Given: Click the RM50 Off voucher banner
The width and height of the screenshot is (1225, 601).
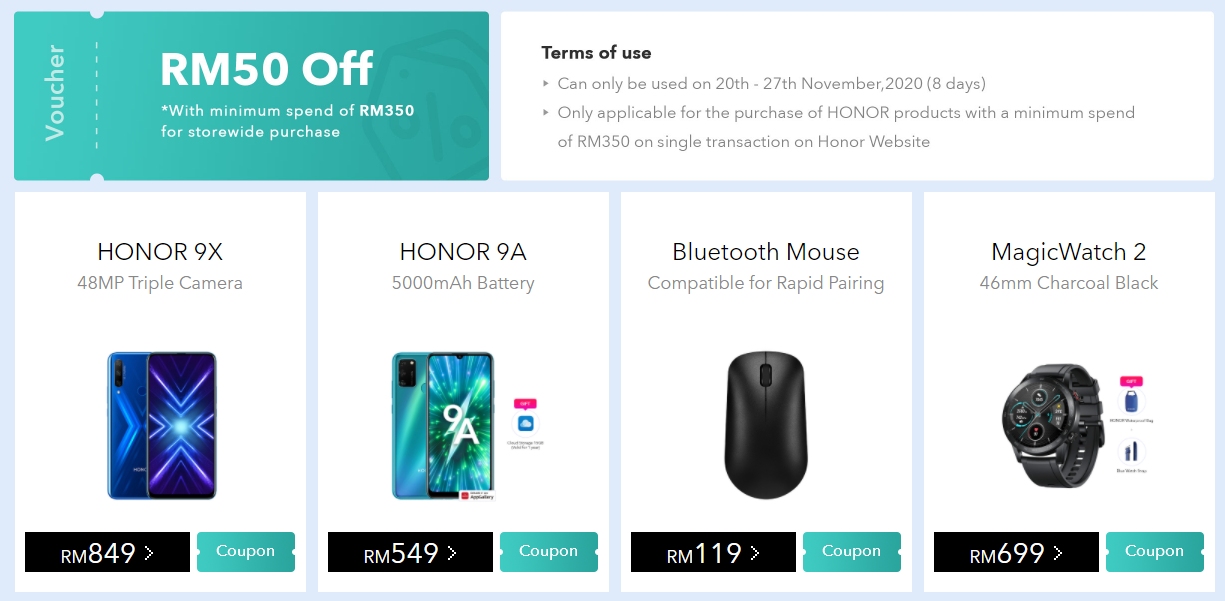Looking at the screenshot, I should (x=251, y=96).
